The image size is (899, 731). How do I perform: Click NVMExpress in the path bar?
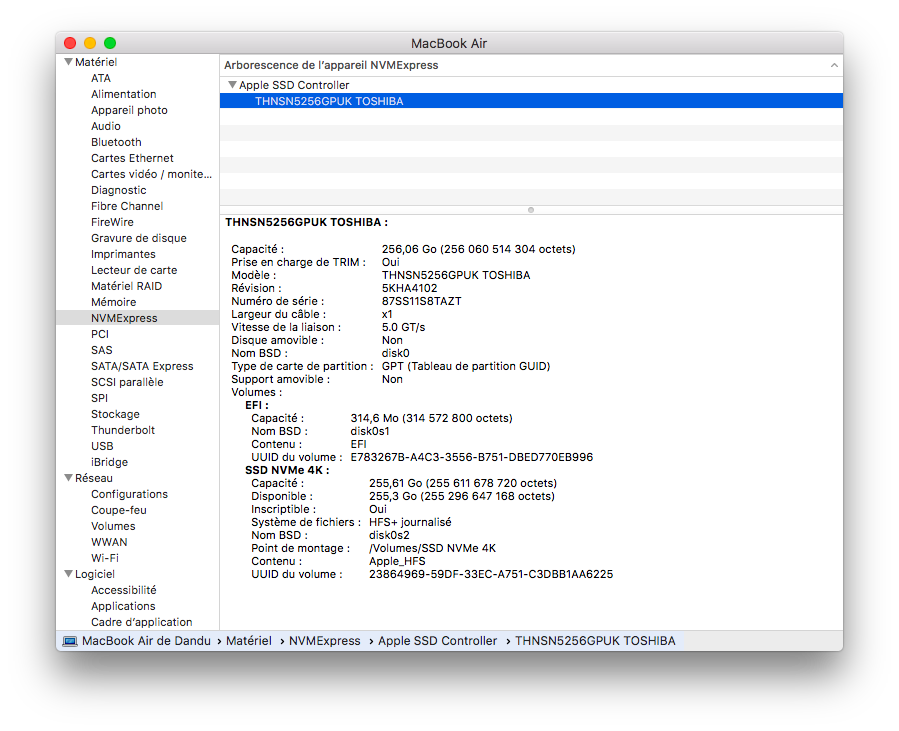point(325,641)
